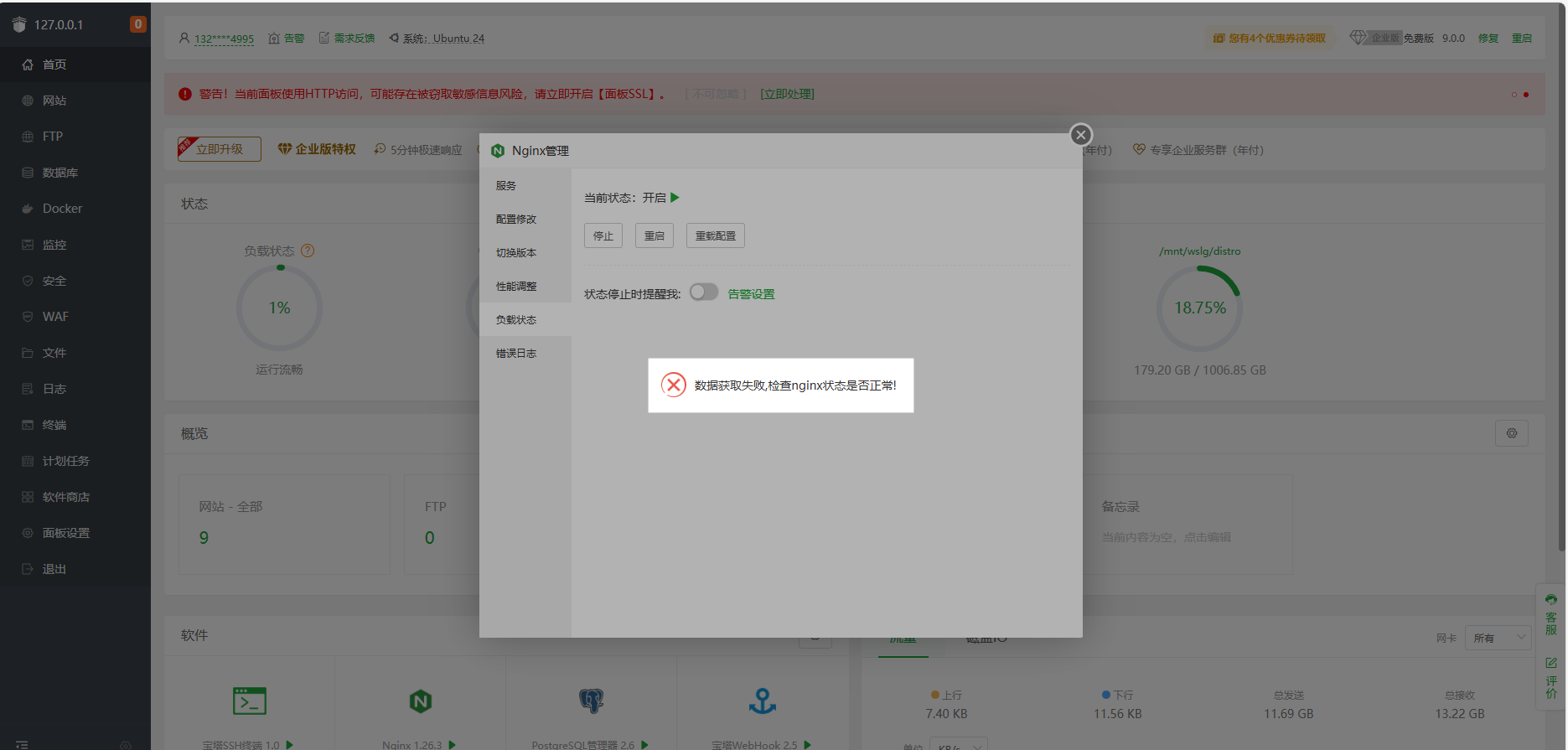The height and width of the screenshot is (750, 1568).
Task: Click the store icon beside 软件商店
Action: [28, 497]
